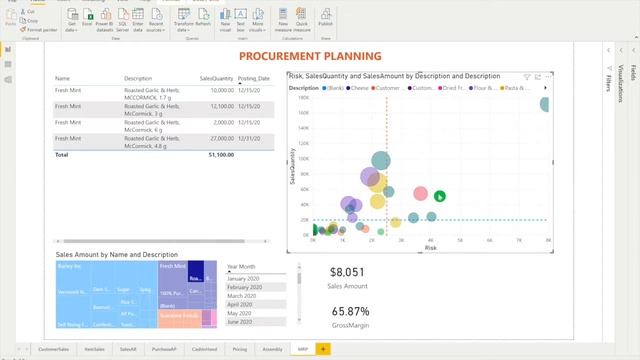The image size is (640, 360).
Task: Open the CustomerSales page tab
Action: [x=53, y=349]
